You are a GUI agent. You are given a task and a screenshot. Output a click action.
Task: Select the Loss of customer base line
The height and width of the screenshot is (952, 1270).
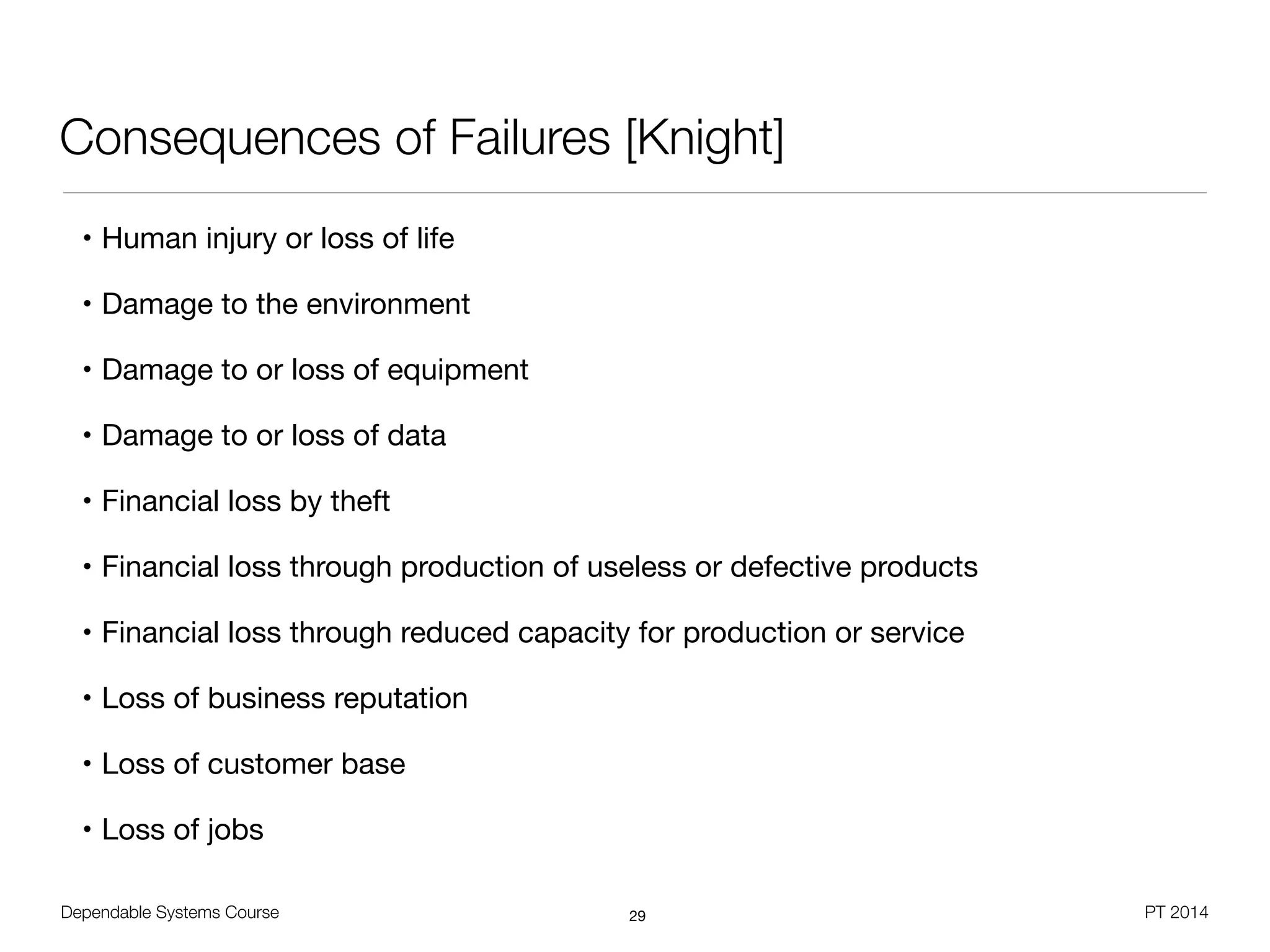coord(253,764)
